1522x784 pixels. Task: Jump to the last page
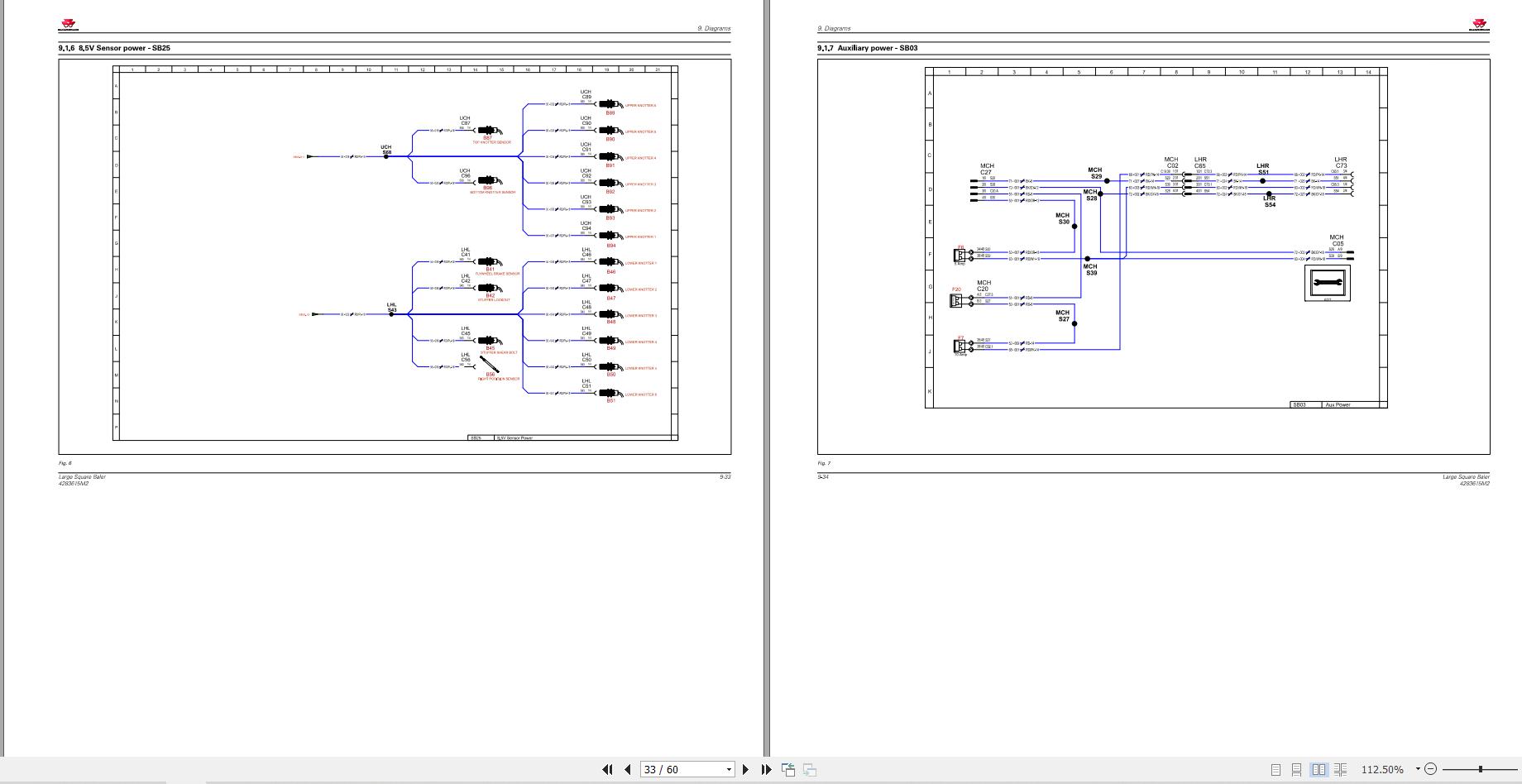point(766,769)
